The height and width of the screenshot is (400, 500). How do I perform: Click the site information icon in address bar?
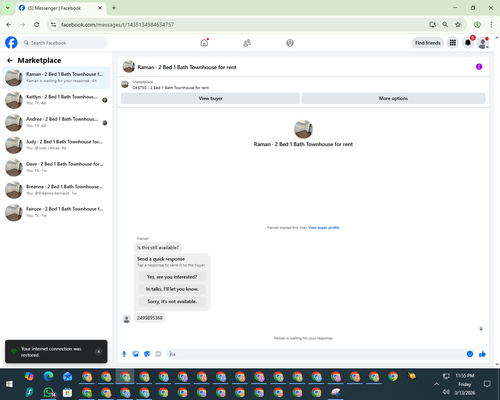(x=53, y=24)
